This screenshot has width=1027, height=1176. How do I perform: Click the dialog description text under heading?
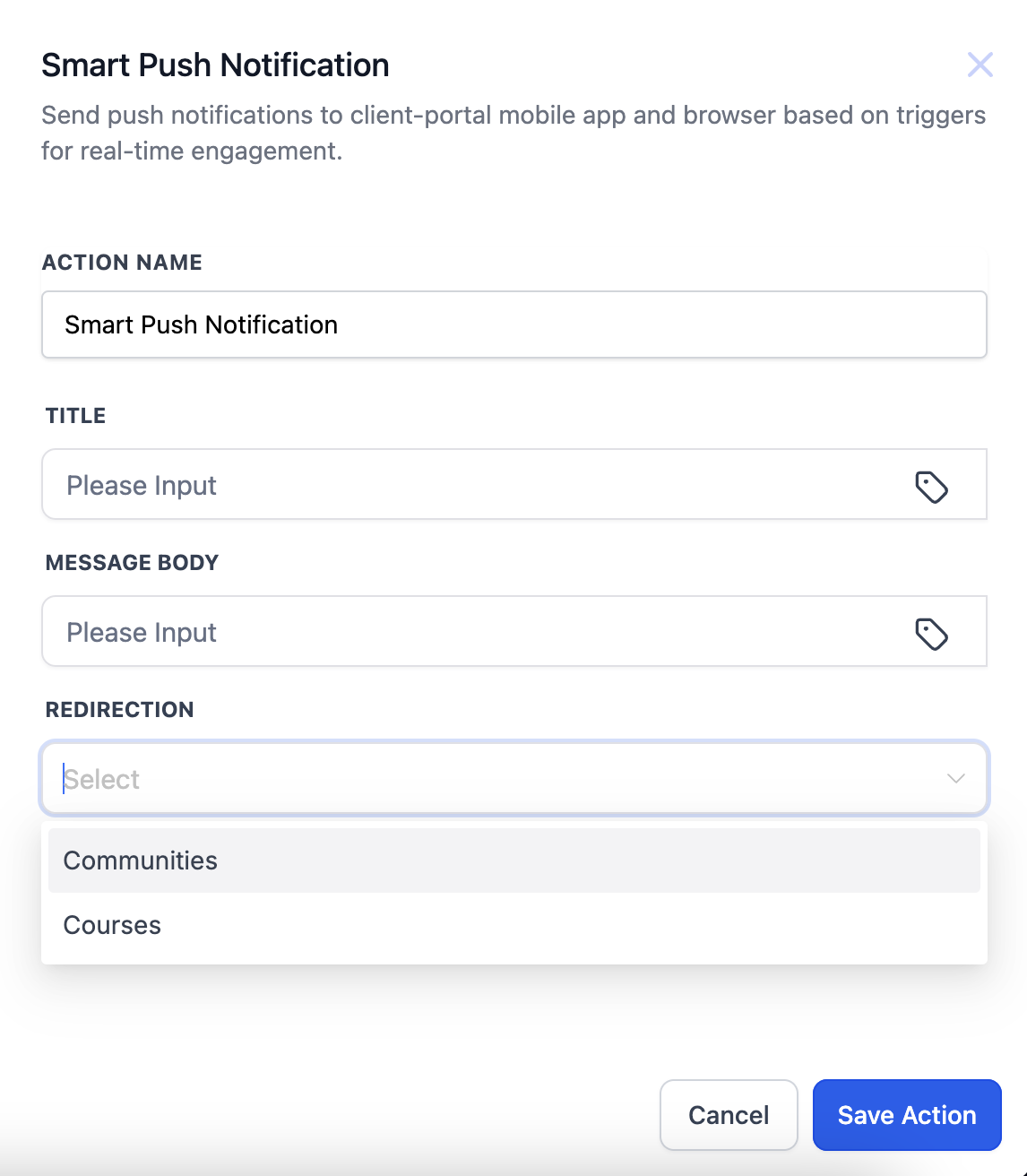point(513,133)
